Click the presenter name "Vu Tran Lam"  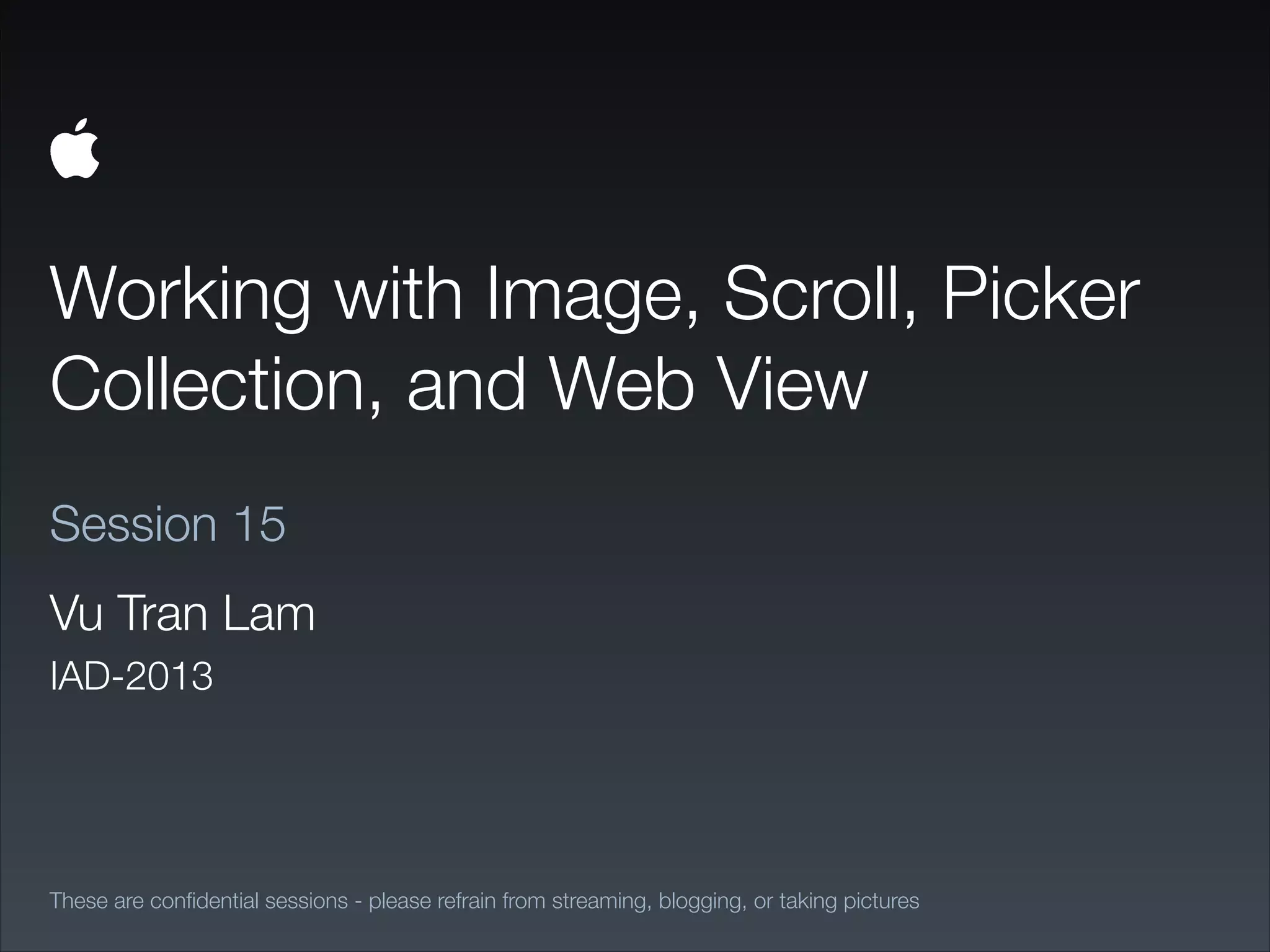[182, 614]
